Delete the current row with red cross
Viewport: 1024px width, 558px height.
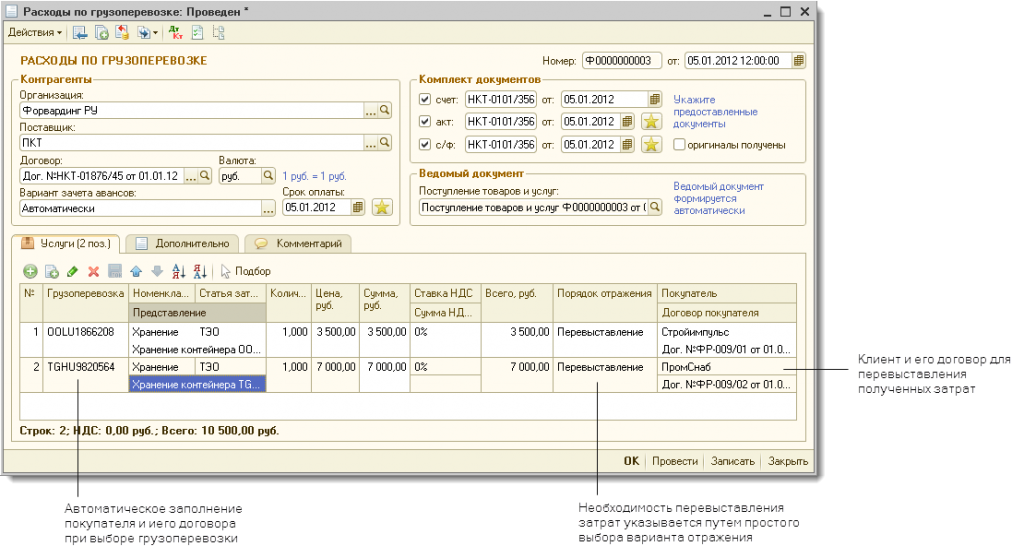click(x=93, y=271)
